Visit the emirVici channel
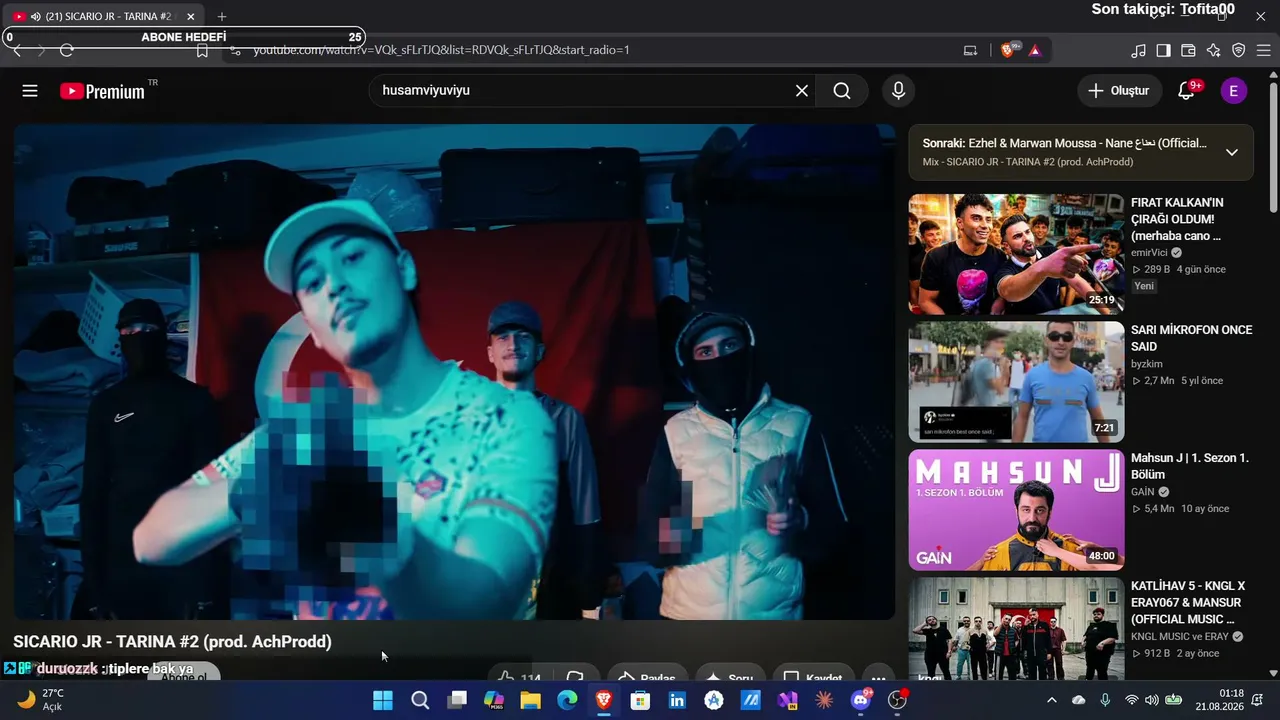The image size is (1280, 720). click(1150, 253)
